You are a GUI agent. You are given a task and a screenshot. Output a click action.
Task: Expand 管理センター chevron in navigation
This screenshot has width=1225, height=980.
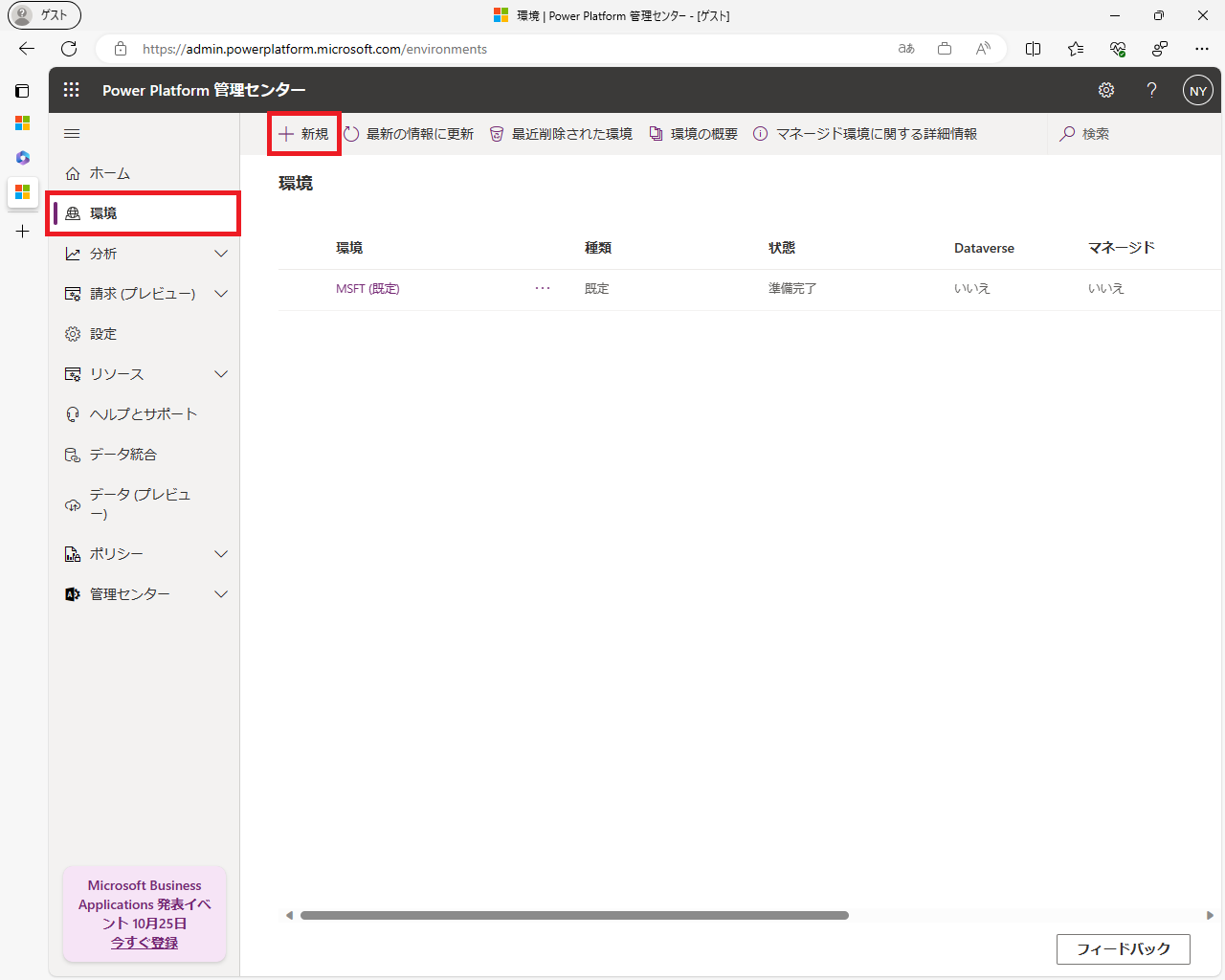[x=221, y=594]
